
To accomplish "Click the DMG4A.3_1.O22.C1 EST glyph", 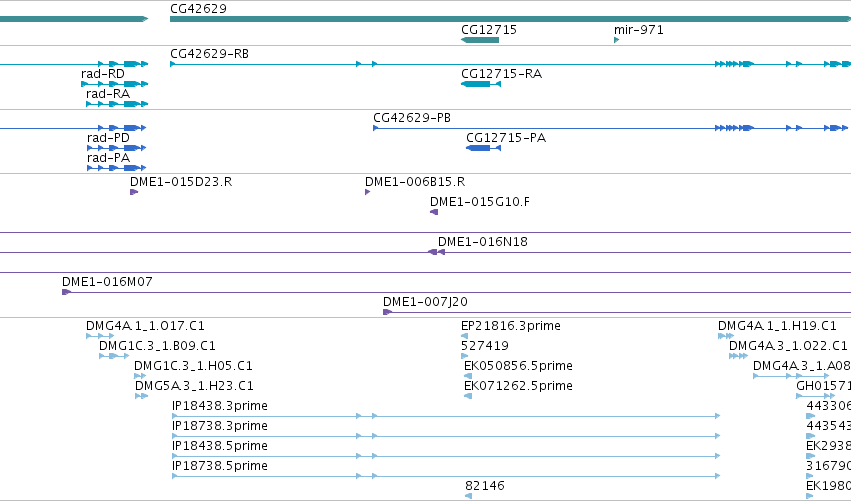I will point(738,356).
